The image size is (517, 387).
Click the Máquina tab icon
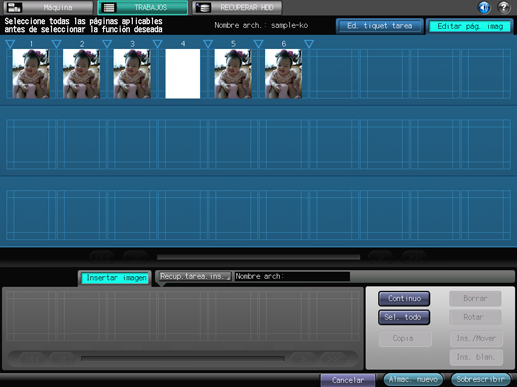[14, 7]
